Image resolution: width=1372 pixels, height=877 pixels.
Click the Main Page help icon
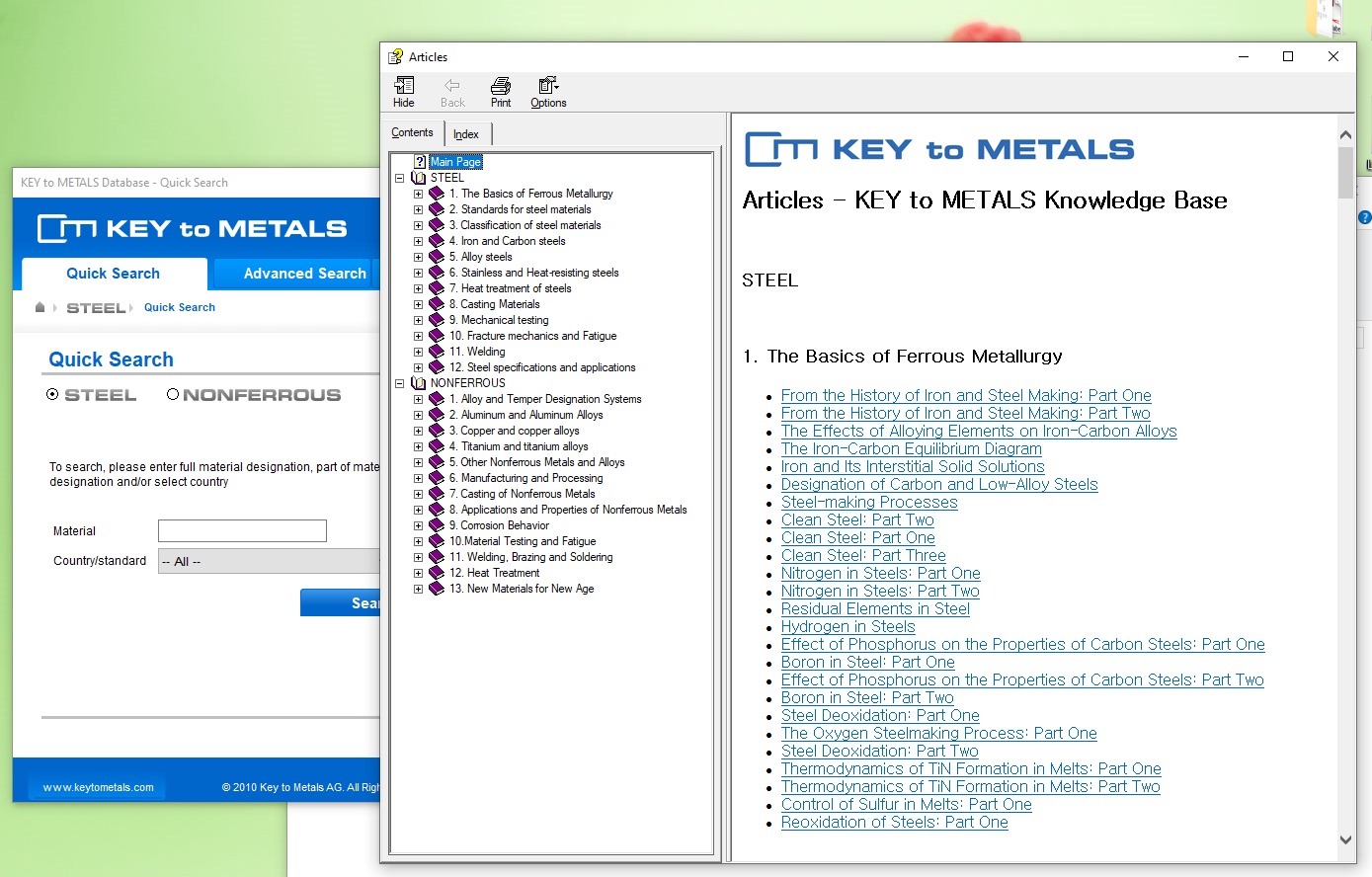pyautogui.click(x=420, y=162)
